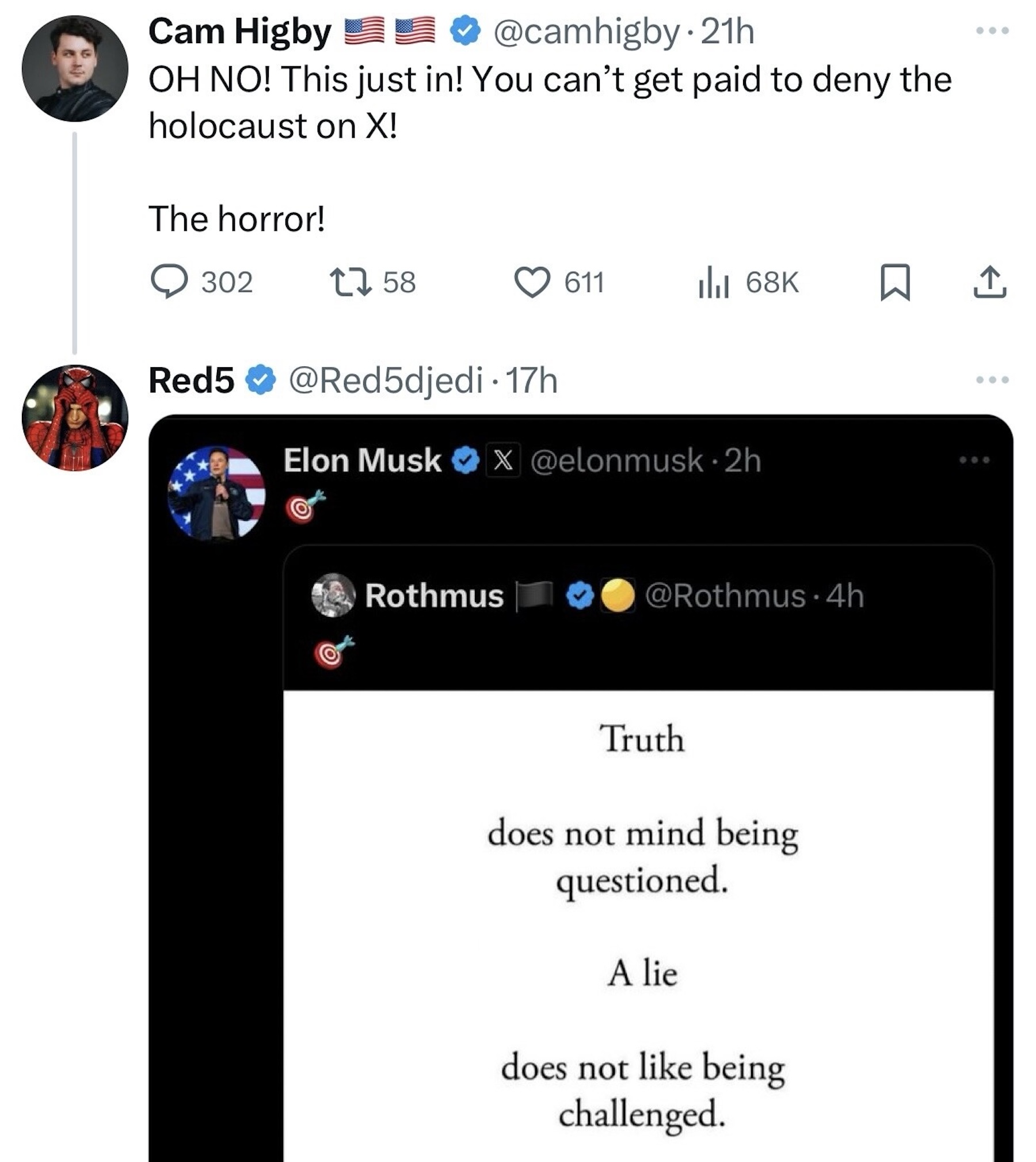Like Cam Higby's tweet with heart icon

click(x=531, y=281)
